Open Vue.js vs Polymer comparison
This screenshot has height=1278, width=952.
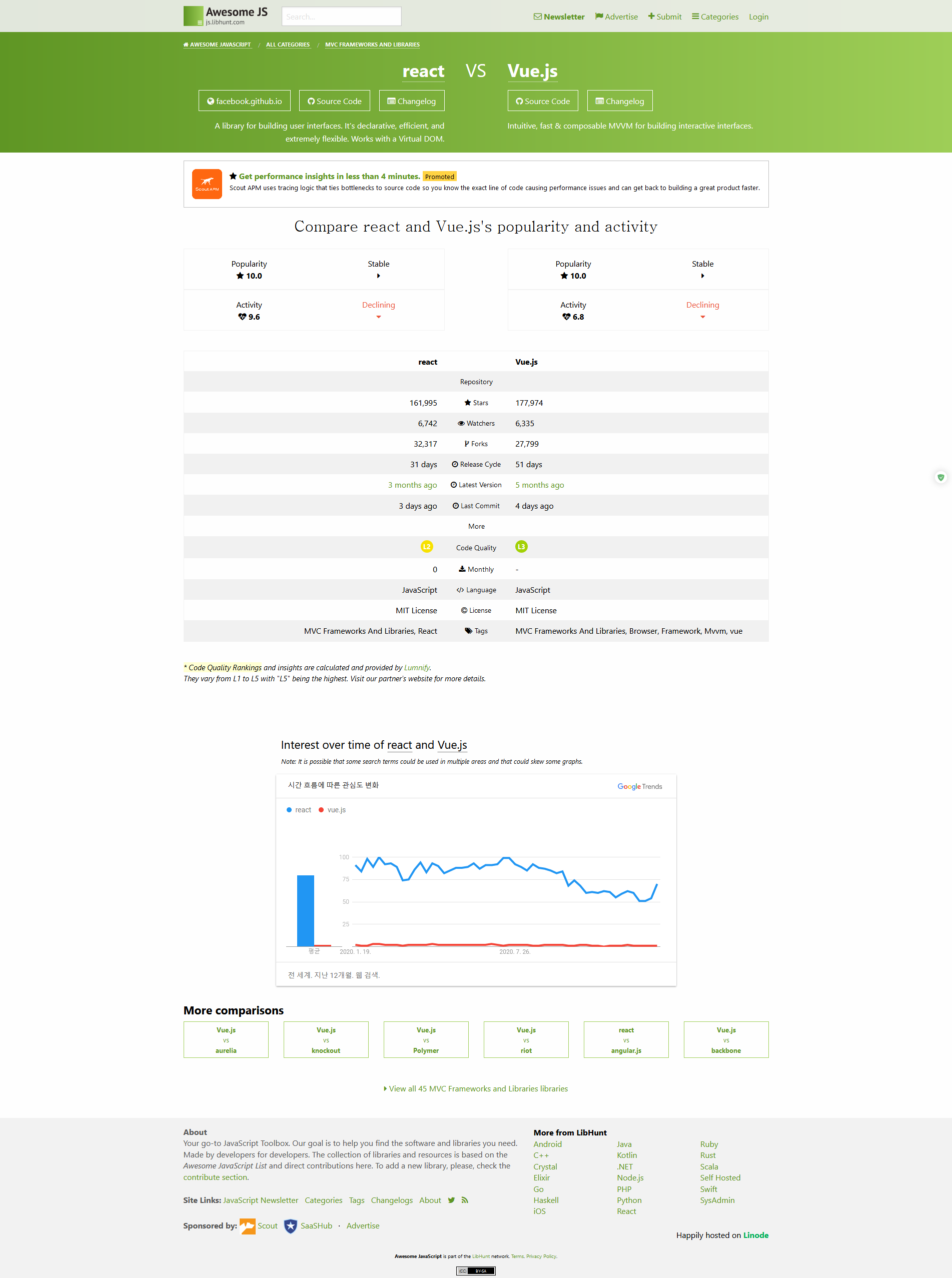(x=426, y=1039)
